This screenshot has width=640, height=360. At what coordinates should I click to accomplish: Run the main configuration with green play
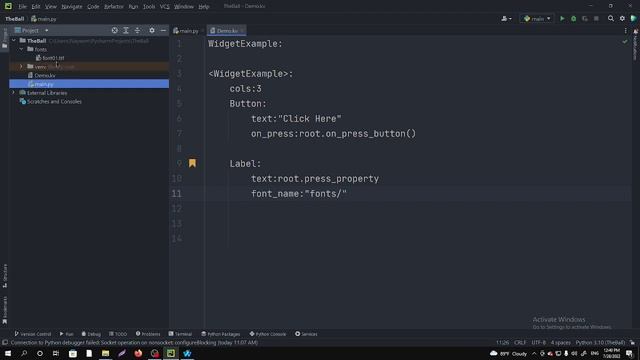click(562, 18)
